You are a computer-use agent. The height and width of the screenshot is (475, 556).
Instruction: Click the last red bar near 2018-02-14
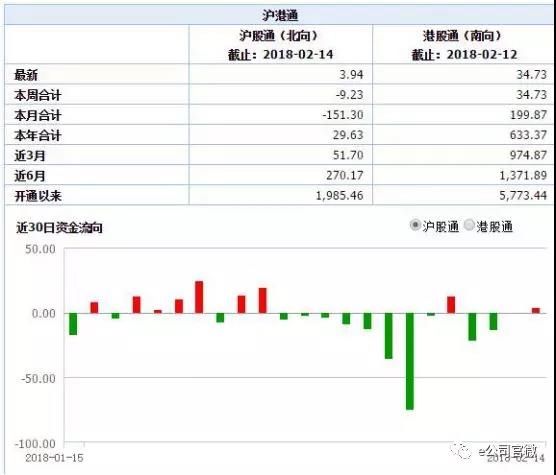pyautogui.click(x=536, y=311)
